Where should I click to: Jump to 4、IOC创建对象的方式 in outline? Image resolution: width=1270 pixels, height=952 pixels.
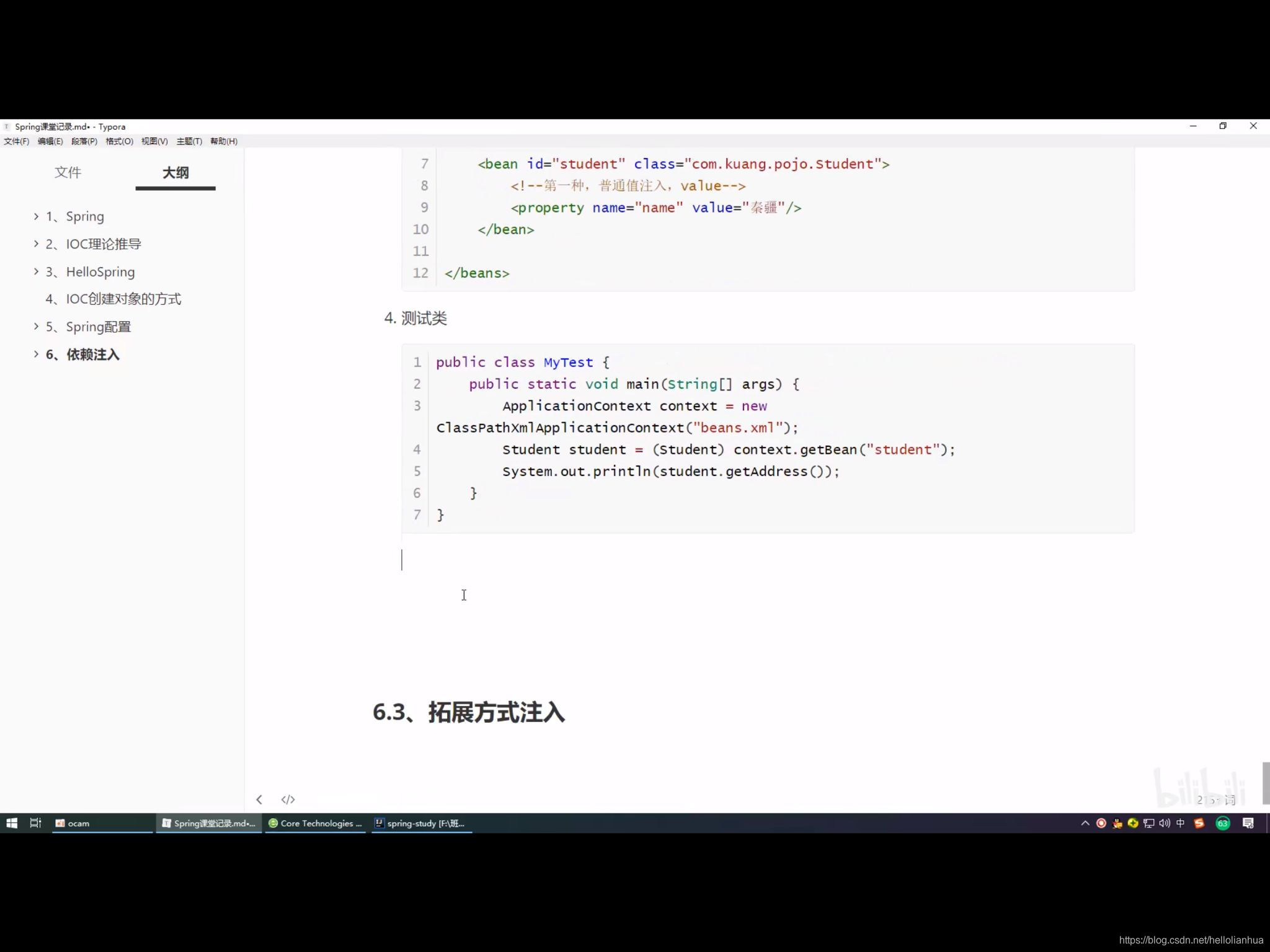coord(113,299)
